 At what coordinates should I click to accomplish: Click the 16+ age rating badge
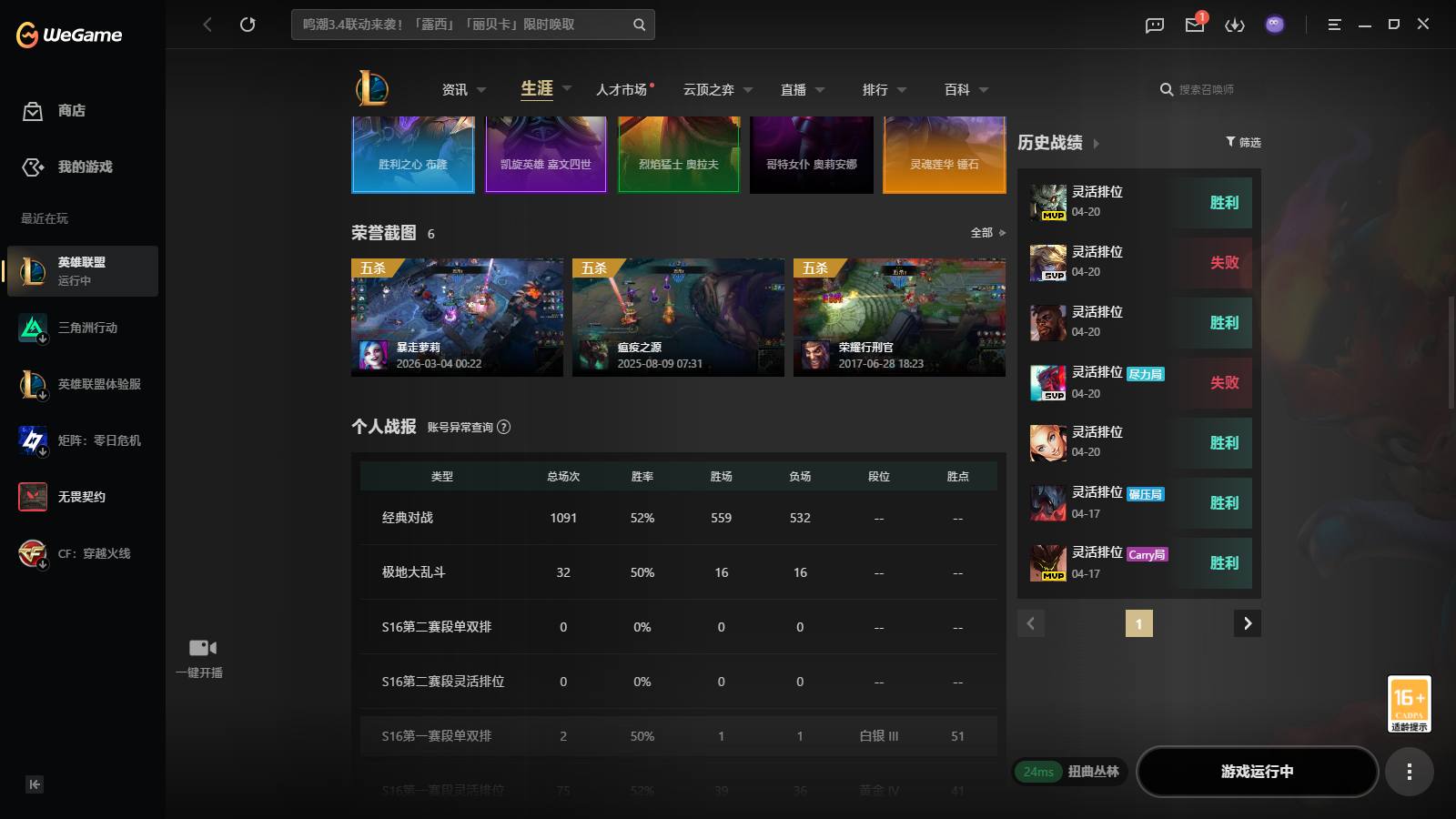click(1410, 703)
